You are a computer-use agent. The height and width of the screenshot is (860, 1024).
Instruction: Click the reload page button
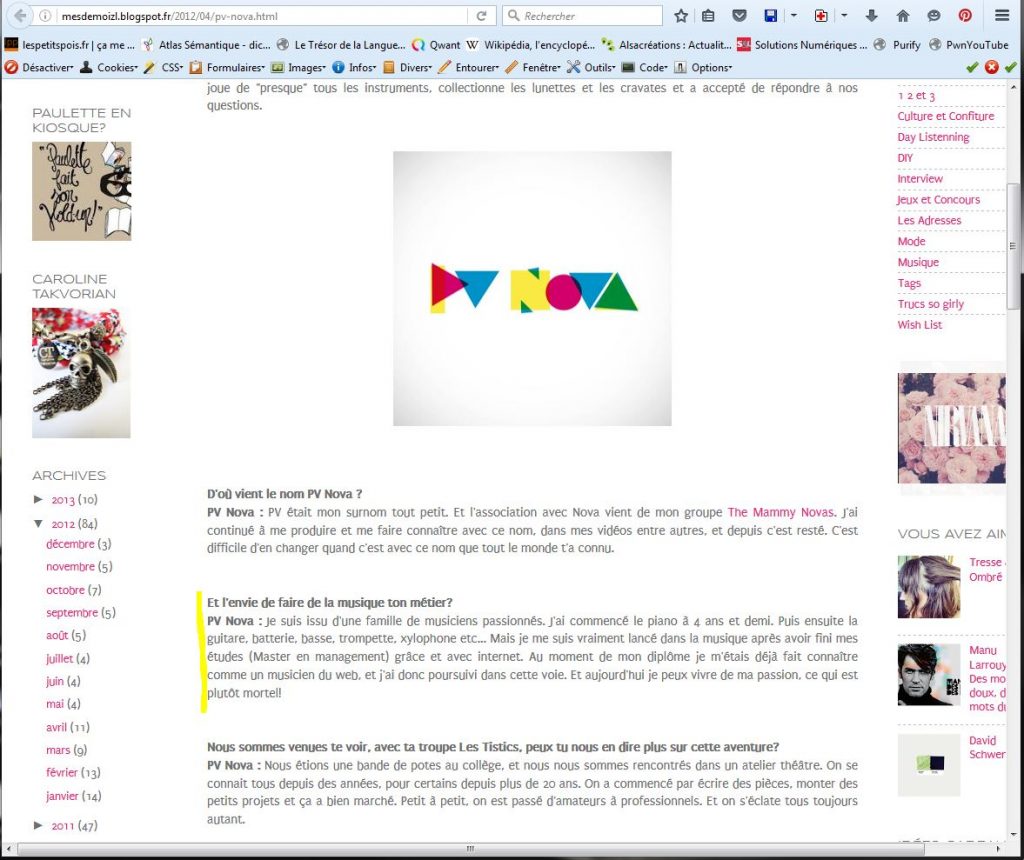coord(482,16)
